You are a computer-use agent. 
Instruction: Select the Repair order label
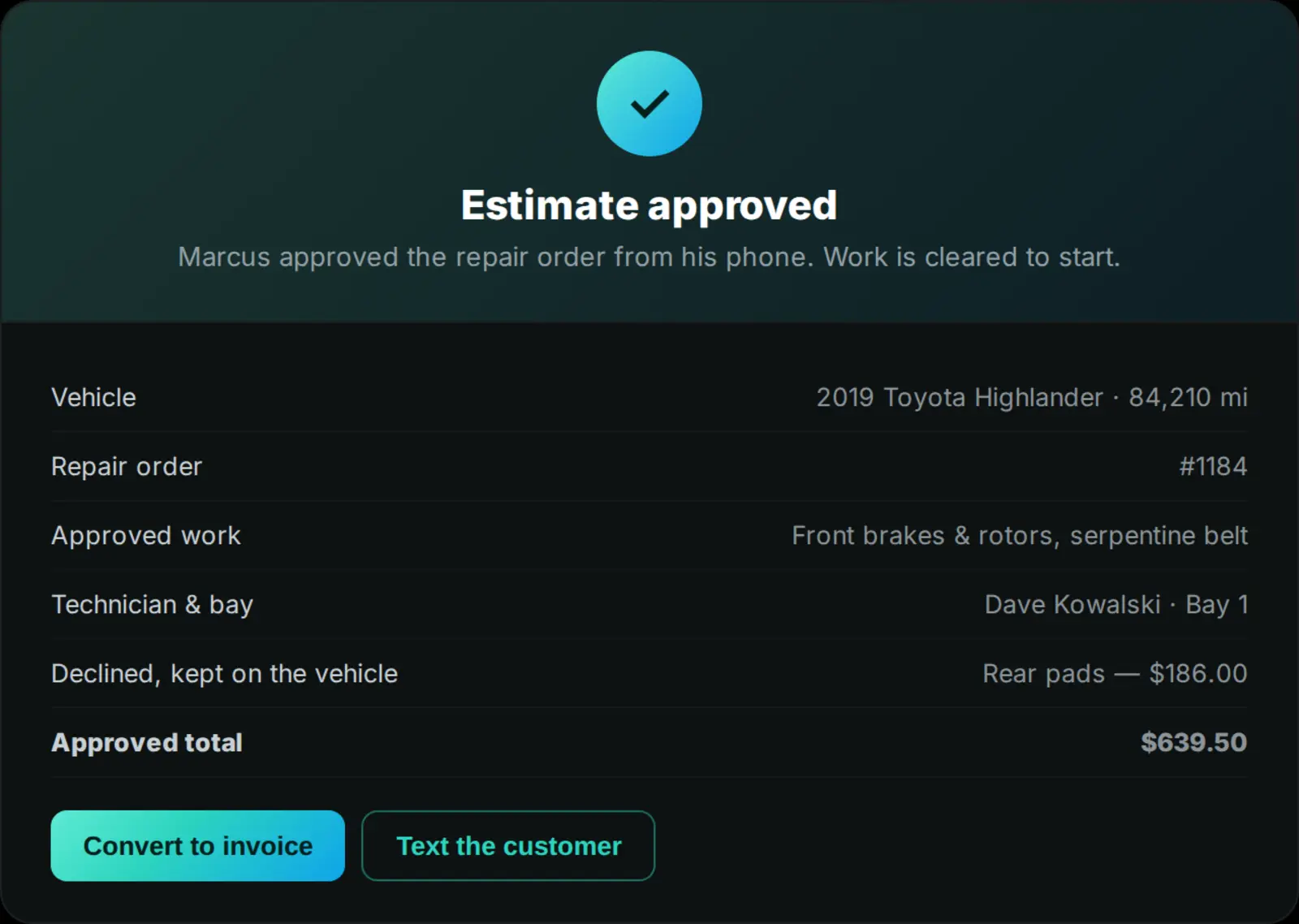coord(127,466)
